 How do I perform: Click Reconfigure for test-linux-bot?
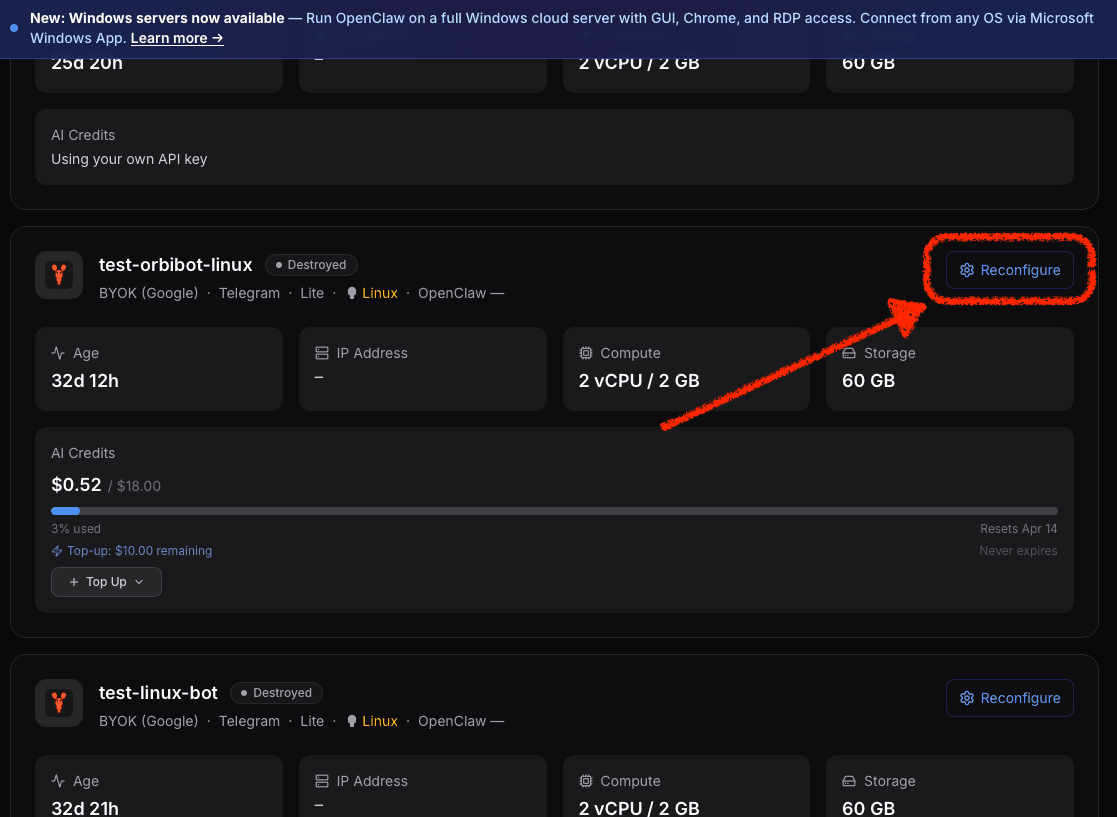coord(1010,698)
